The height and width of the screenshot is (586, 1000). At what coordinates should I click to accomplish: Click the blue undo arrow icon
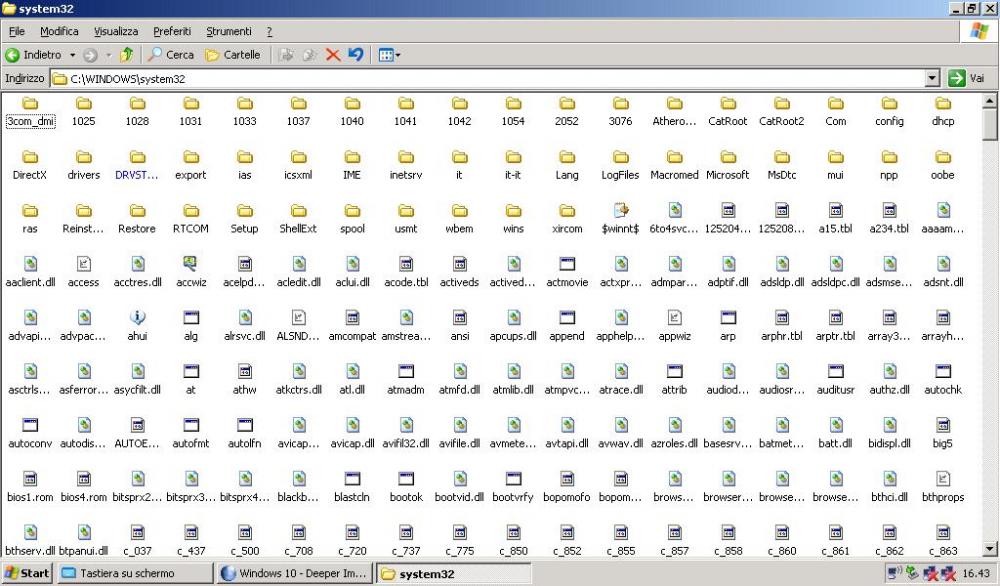tap(355, 55)
